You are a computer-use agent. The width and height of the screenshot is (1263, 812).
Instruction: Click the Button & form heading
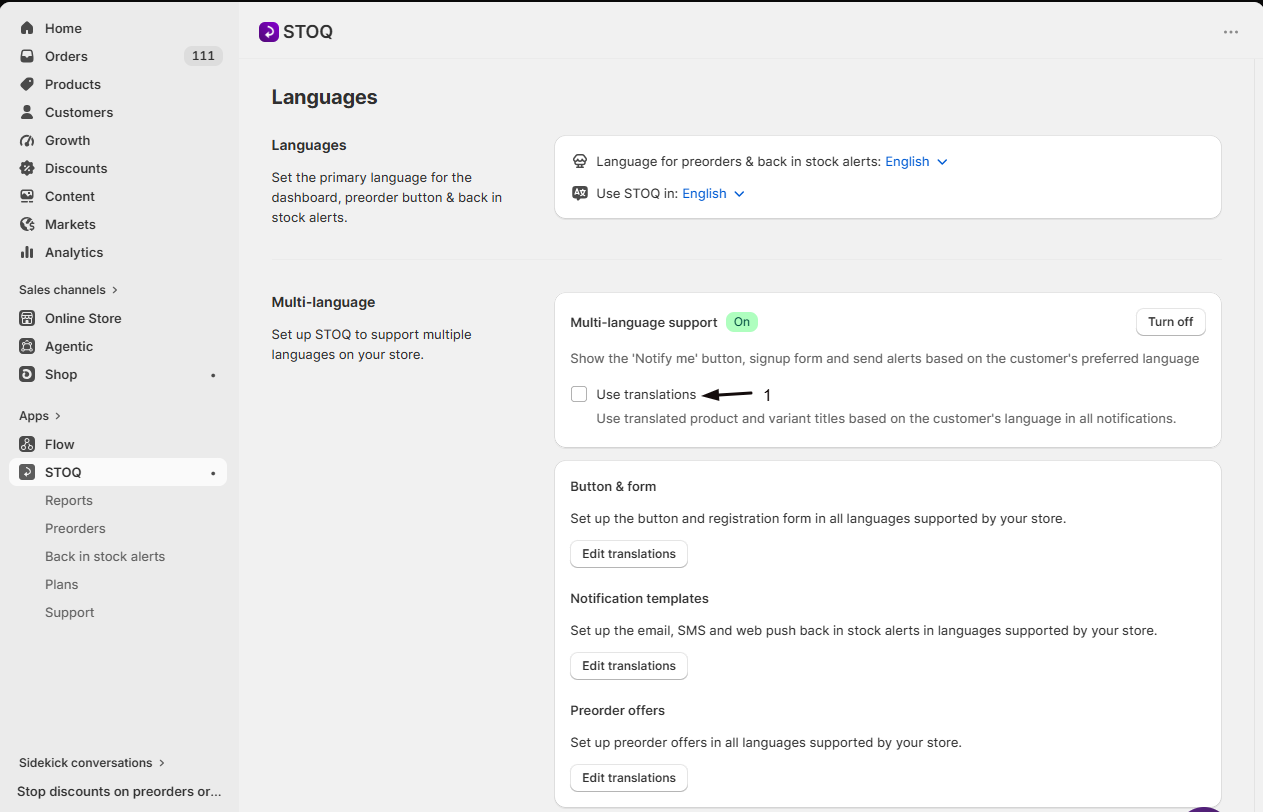613,487
